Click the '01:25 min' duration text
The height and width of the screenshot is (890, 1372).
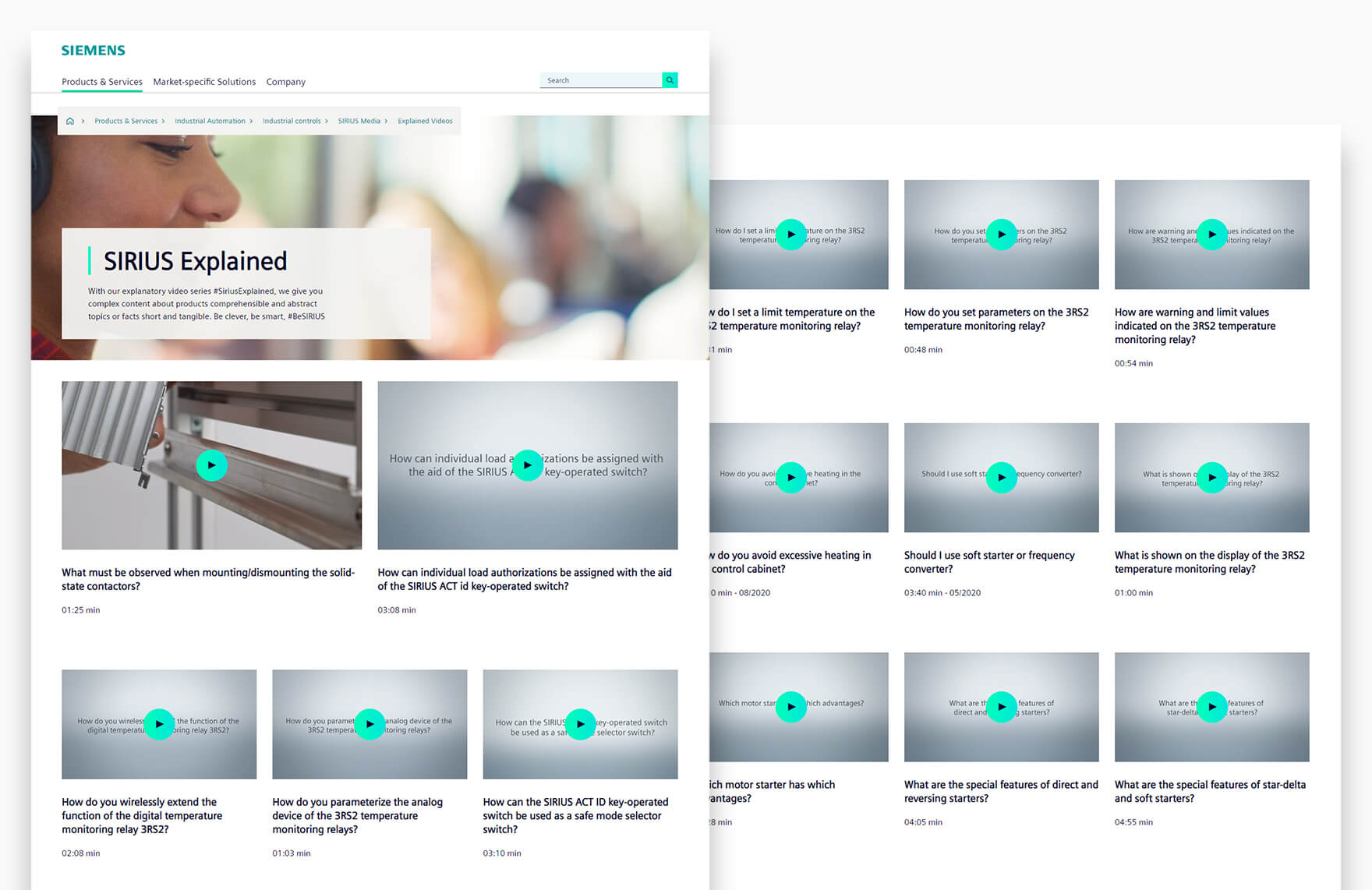click(81, 610)
